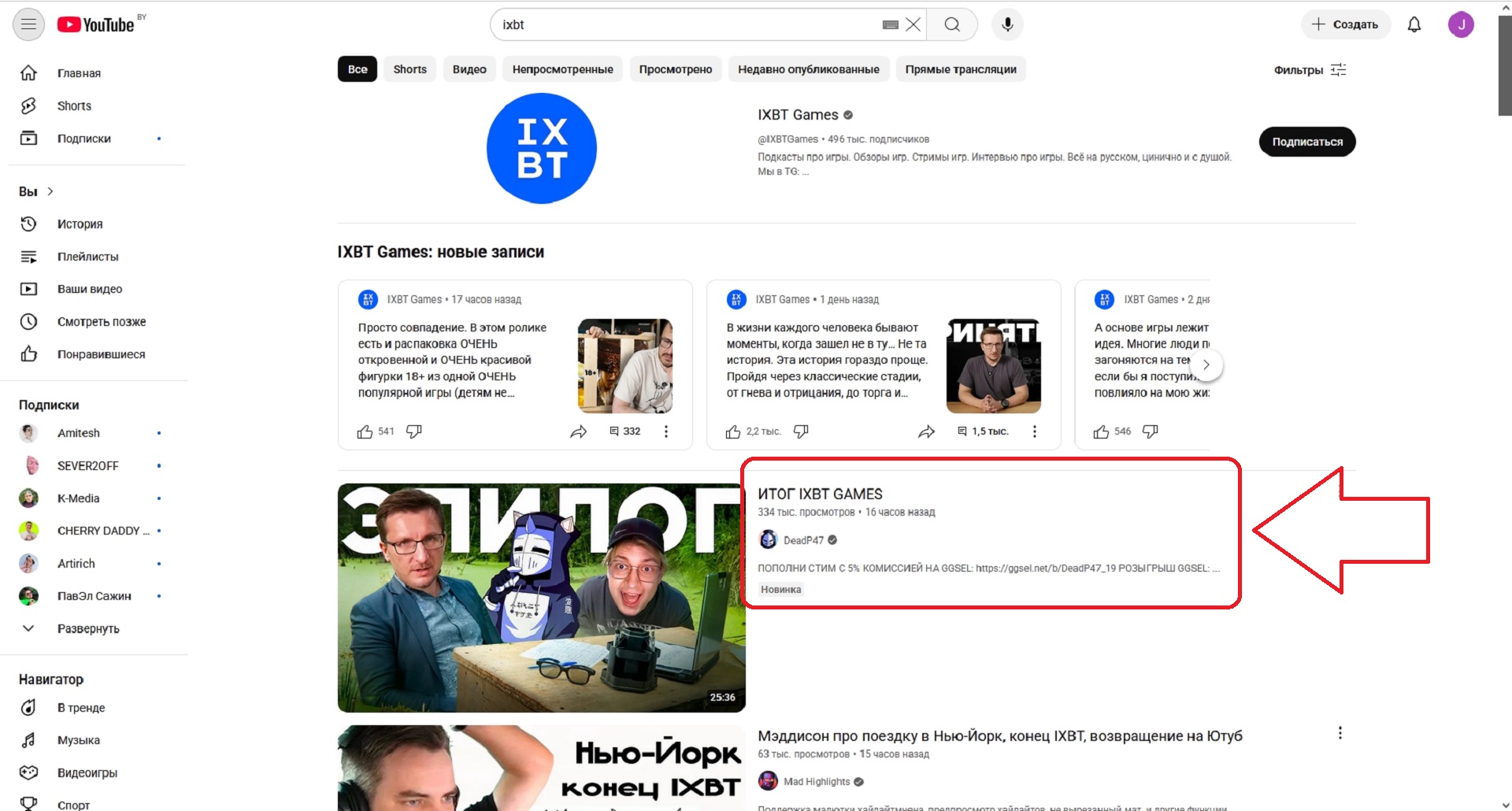Select the Все filter chip

tap(358, 69)
